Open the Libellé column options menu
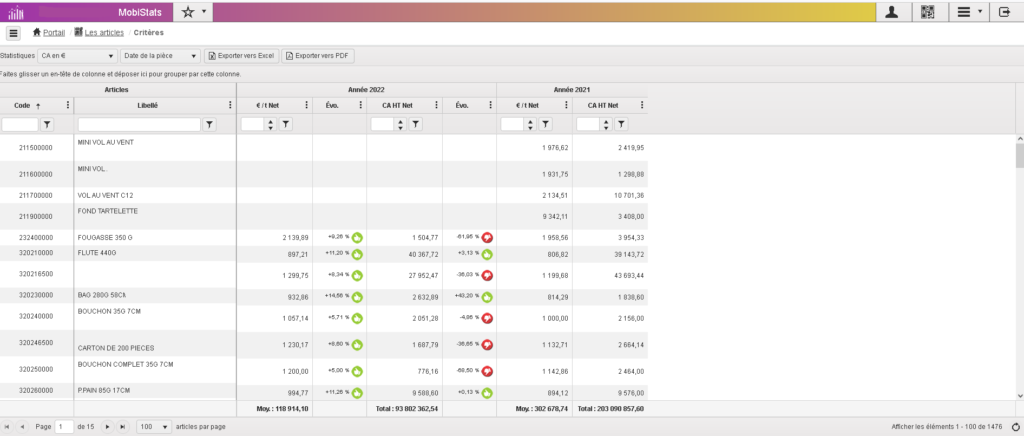Screen dimensions: 1024x436 pos(229,105)
